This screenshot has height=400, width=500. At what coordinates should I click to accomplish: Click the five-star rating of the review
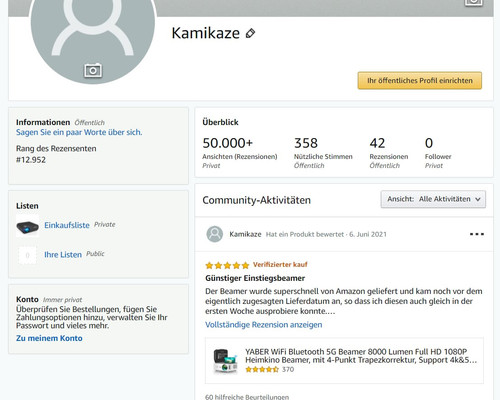[x=227, y=265]
